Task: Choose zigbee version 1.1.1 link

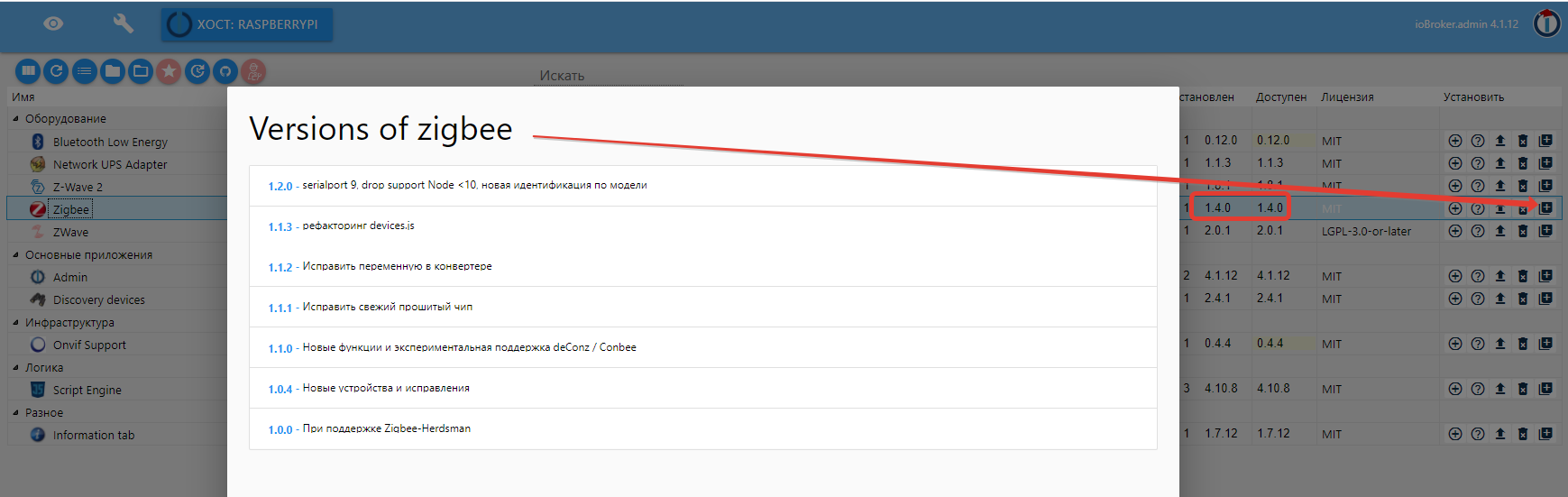Action: (280, 308)
